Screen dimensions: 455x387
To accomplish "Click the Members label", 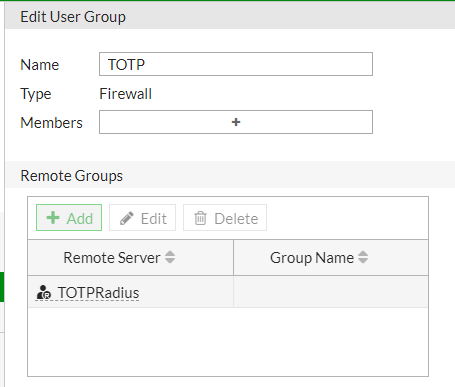I will click(x=51, y=123).
